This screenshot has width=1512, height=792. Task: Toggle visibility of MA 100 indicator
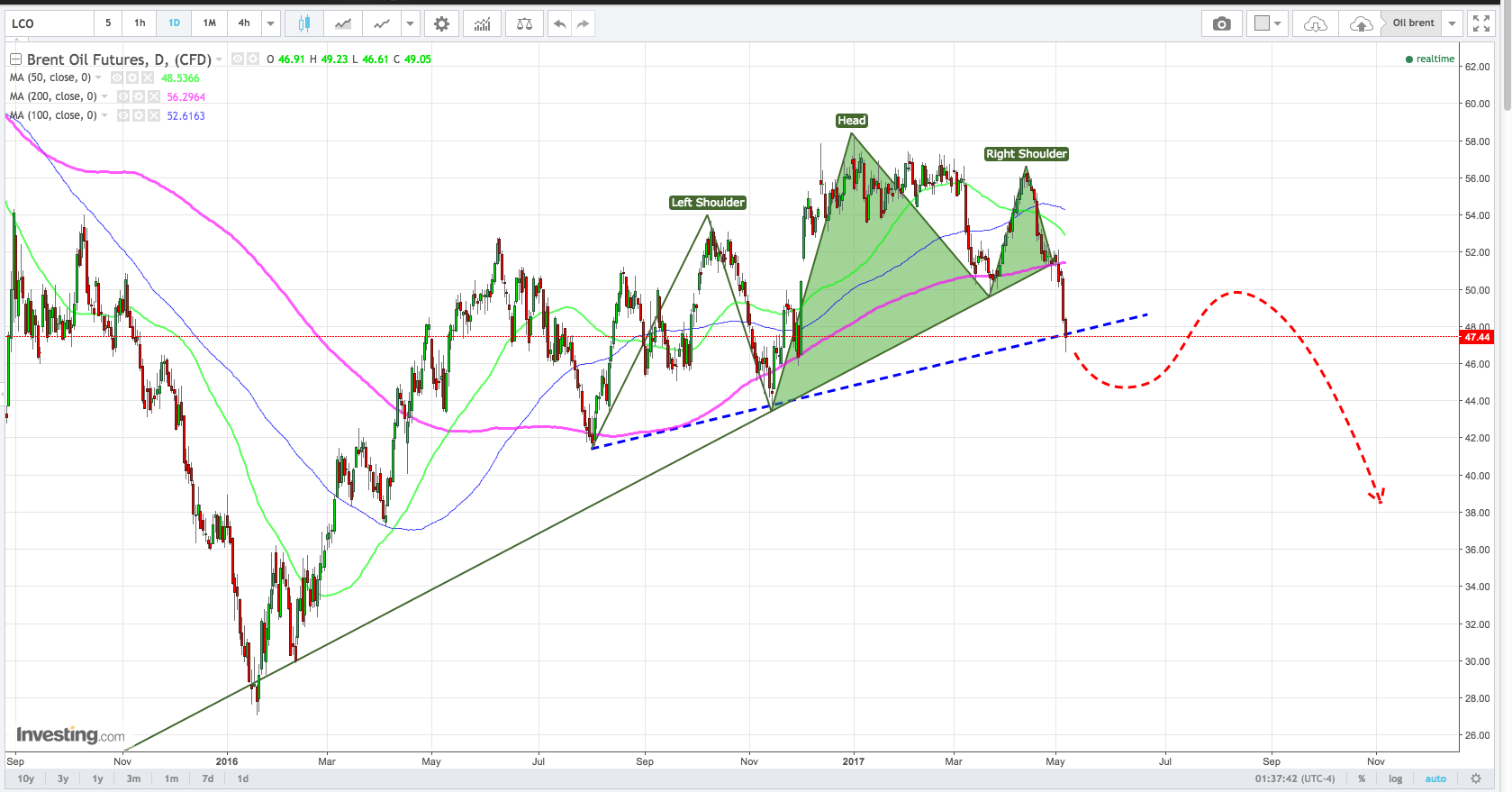(x=123, y=115)
